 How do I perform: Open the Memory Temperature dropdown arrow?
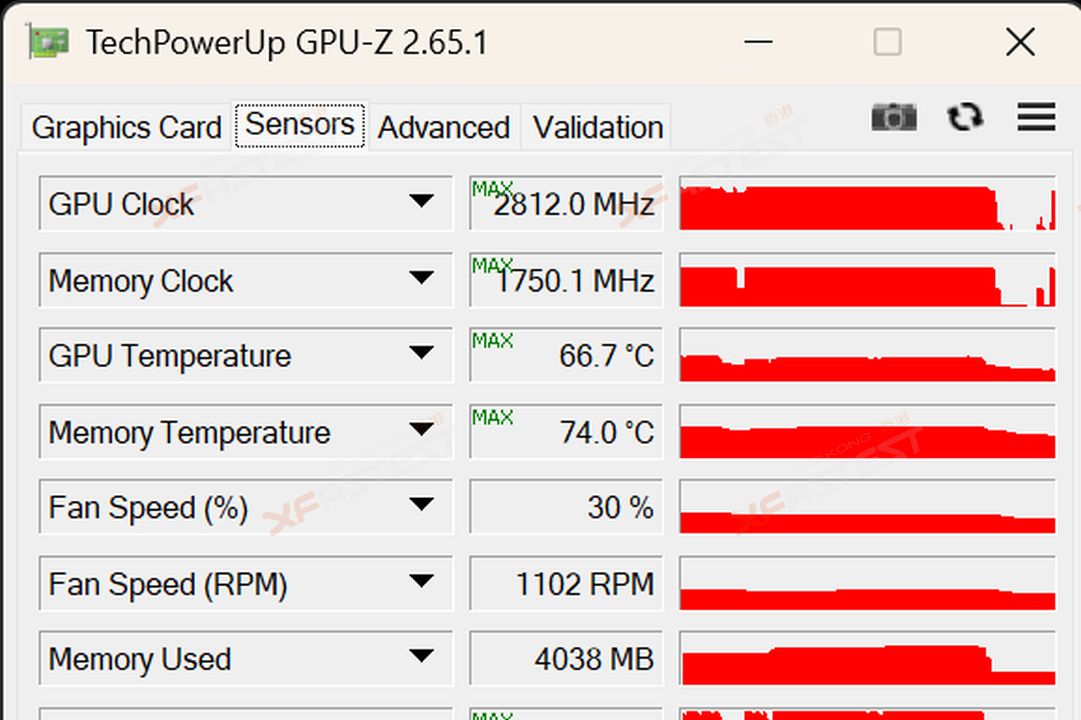(x=421, y=430)
